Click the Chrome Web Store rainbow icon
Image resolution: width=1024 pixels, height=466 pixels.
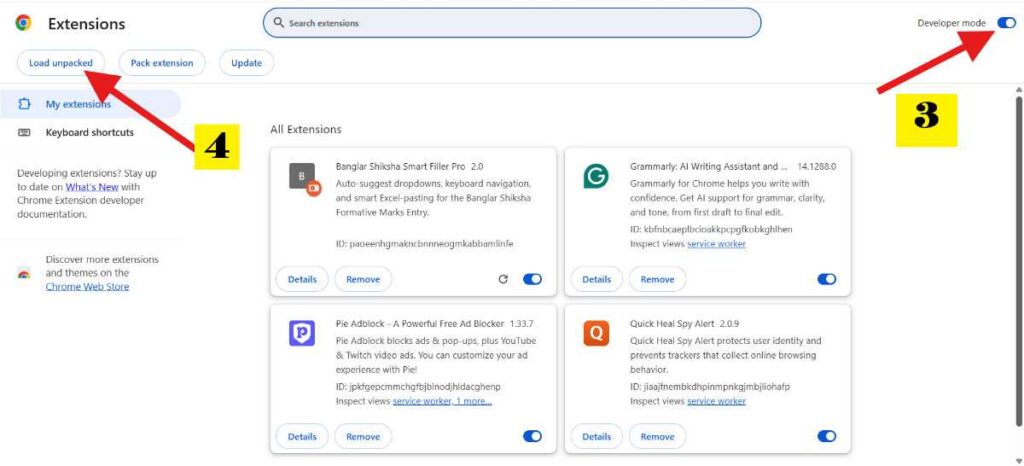tap(24, 274)
